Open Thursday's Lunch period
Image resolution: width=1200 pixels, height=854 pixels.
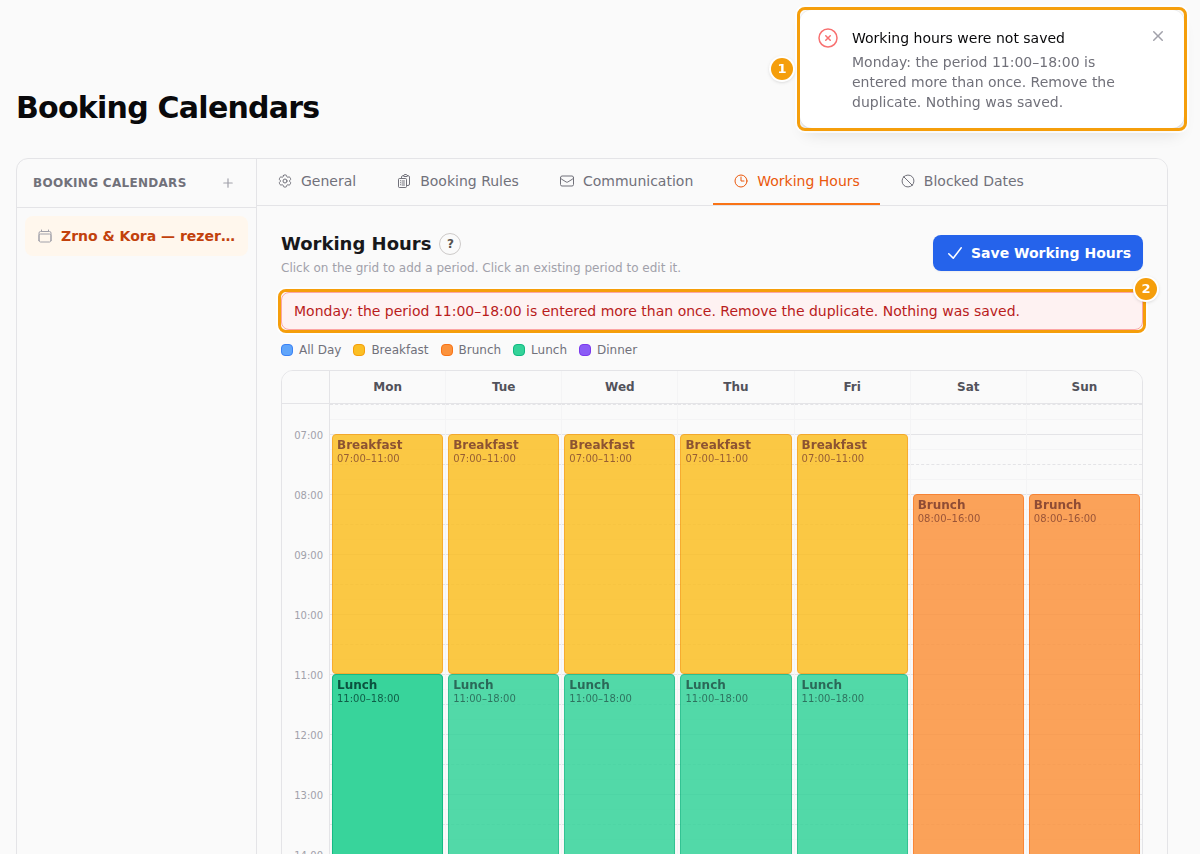(735, 764)
